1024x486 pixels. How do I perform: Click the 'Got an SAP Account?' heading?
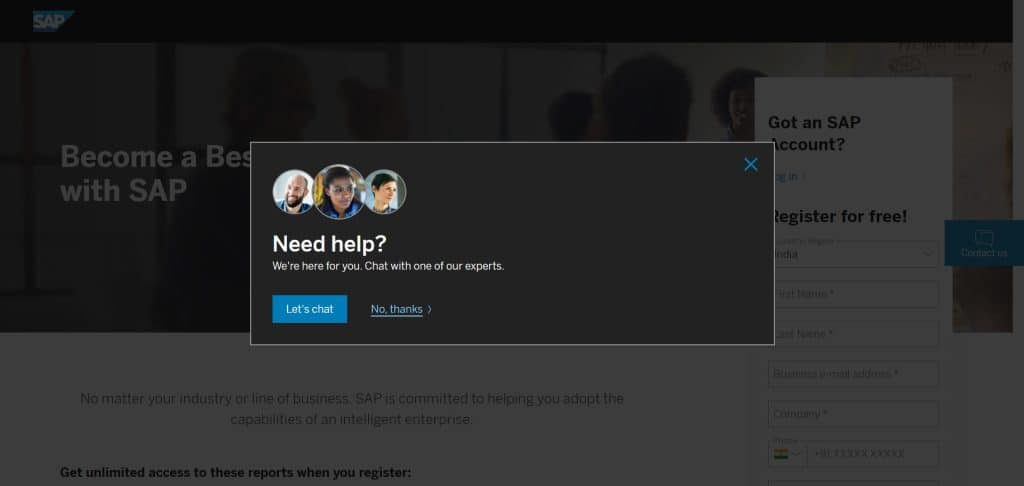(x=814, y=133)
